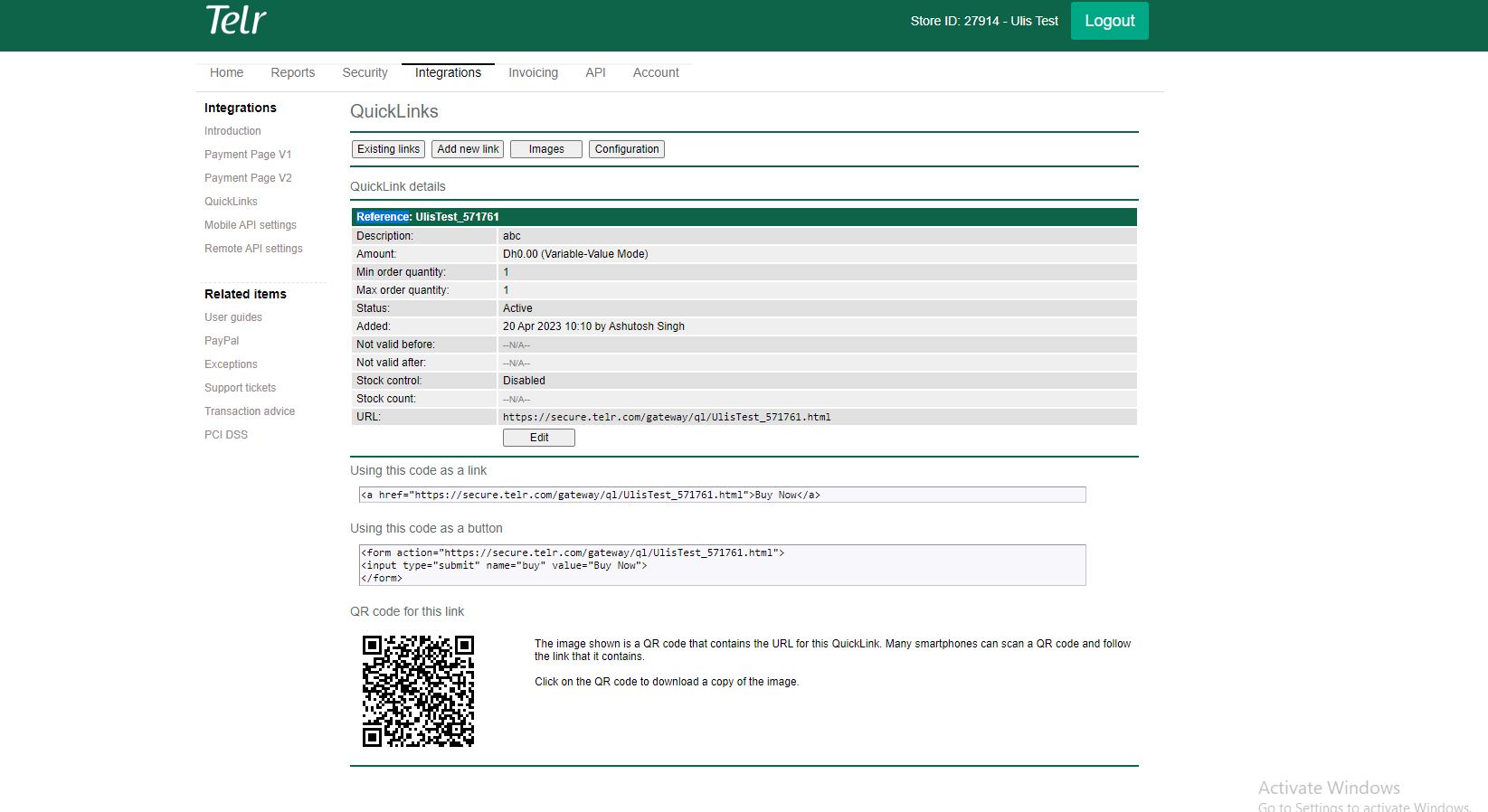The width and height of the screenshot is (1488, 812).
Task: Click the Telr logo
Action: (235, 20)
